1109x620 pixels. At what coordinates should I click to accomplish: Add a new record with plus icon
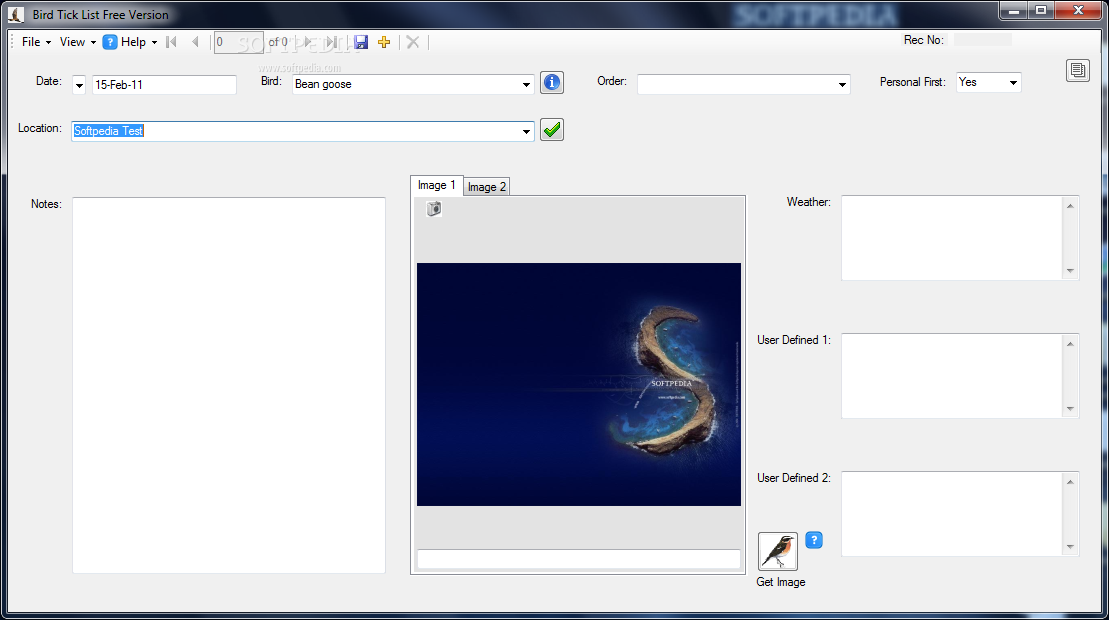coord(384,42)
